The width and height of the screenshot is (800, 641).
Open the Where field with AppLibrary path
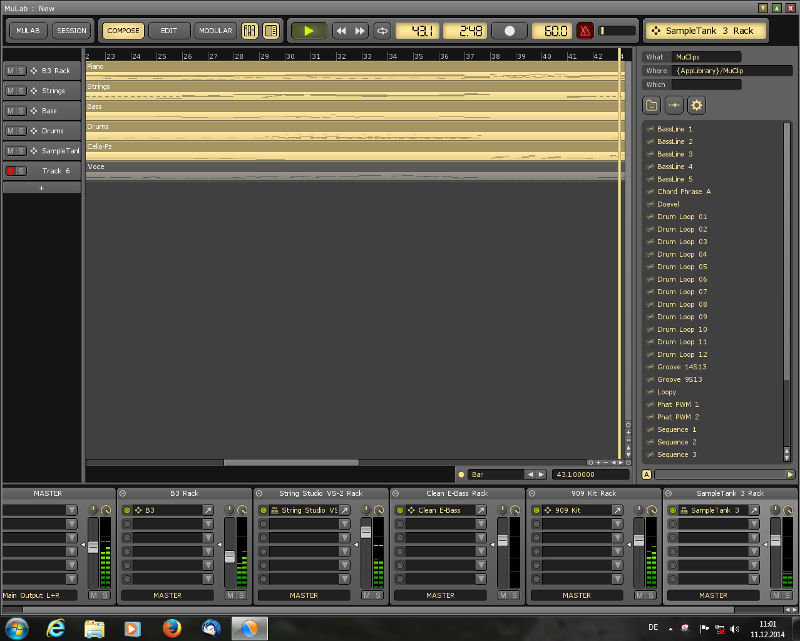pyautogui.click(x=732, y=70)
